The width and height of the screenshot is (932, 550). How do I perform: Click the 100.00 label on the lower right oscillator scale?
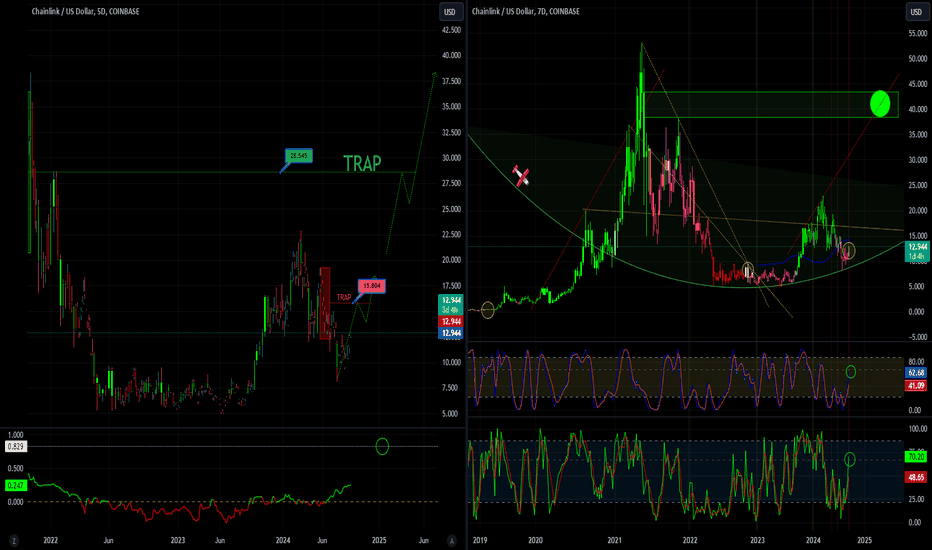(x=918, y=429)
